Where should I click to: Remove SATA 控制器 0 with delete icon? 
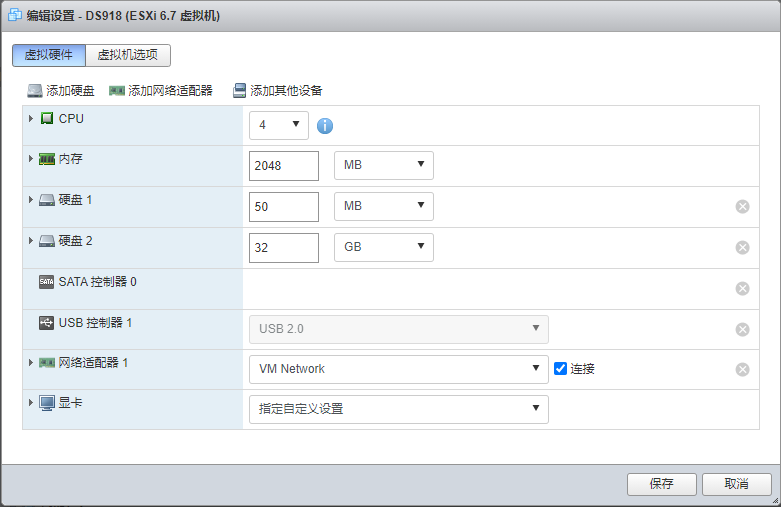pyautogui.click(x=742, y=288)
